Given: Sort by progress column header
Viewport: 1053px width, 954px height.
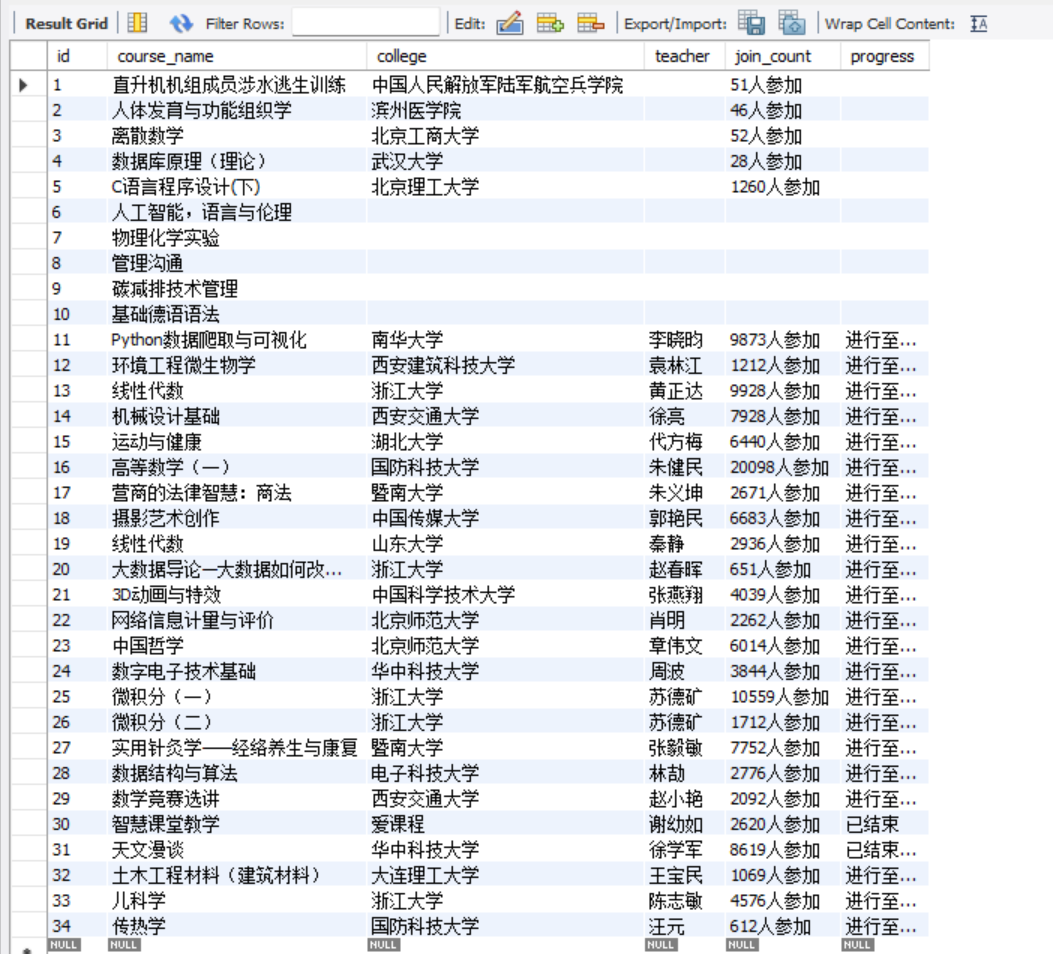Looking at the screenshot, I should point(885,56).
